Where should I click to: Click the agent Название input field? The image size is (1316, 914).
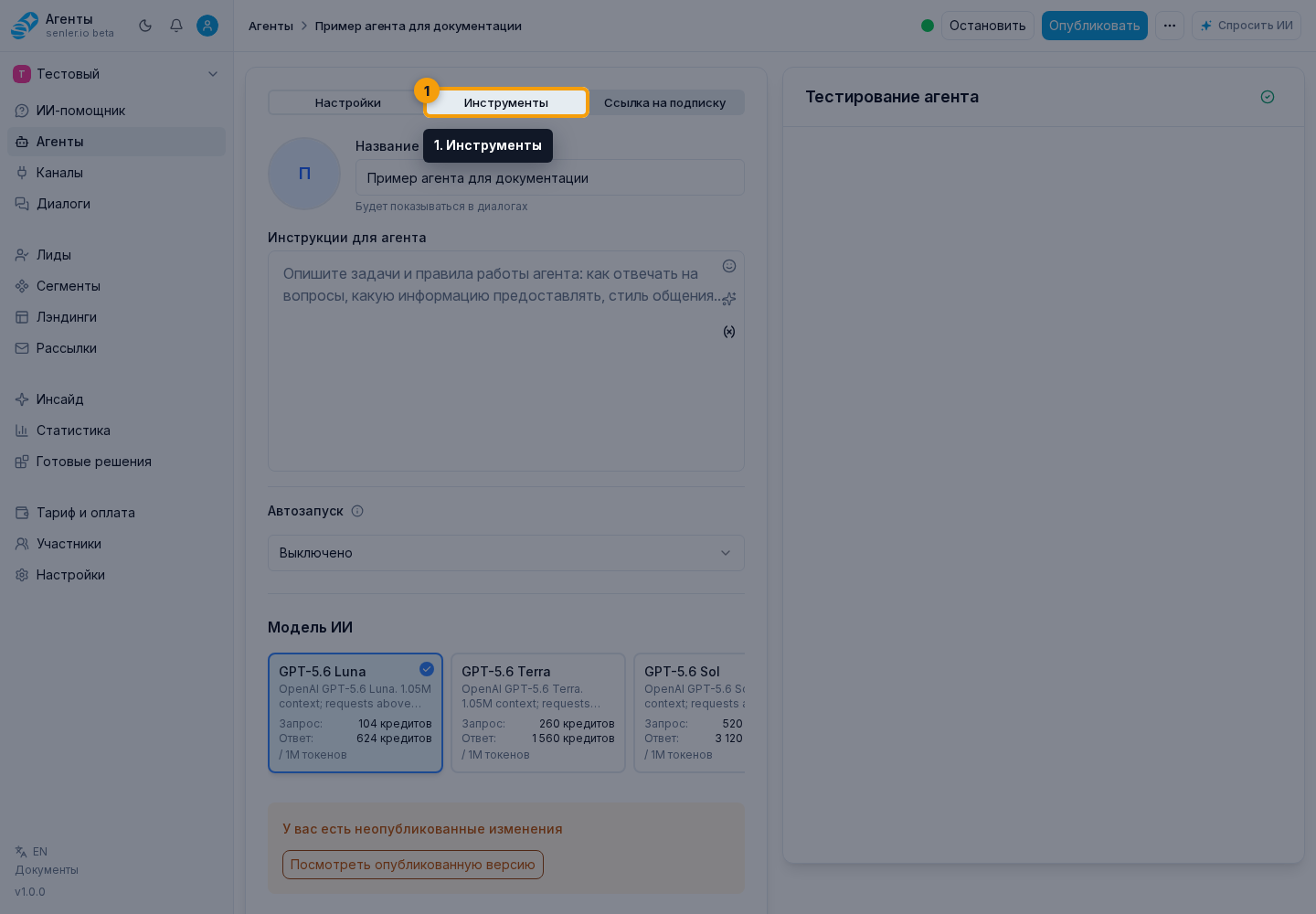click(550, 178)
